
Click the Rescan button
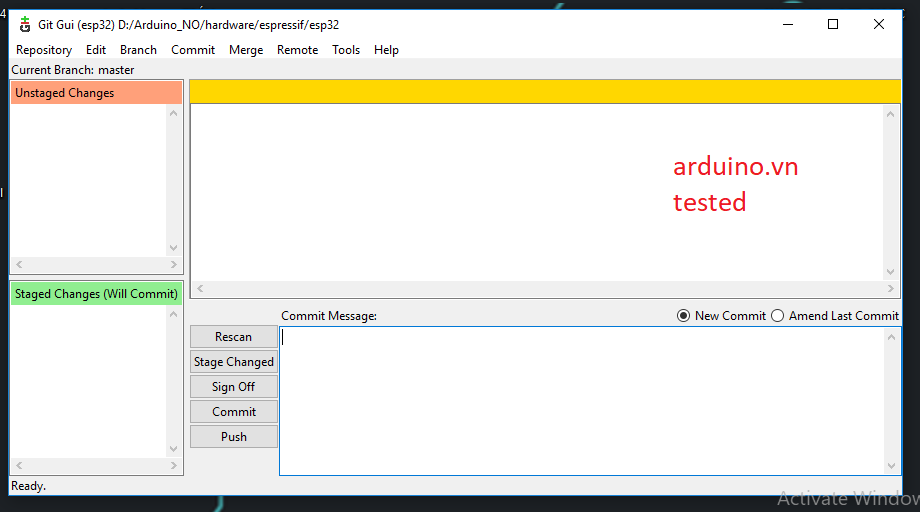click(234, 337)
